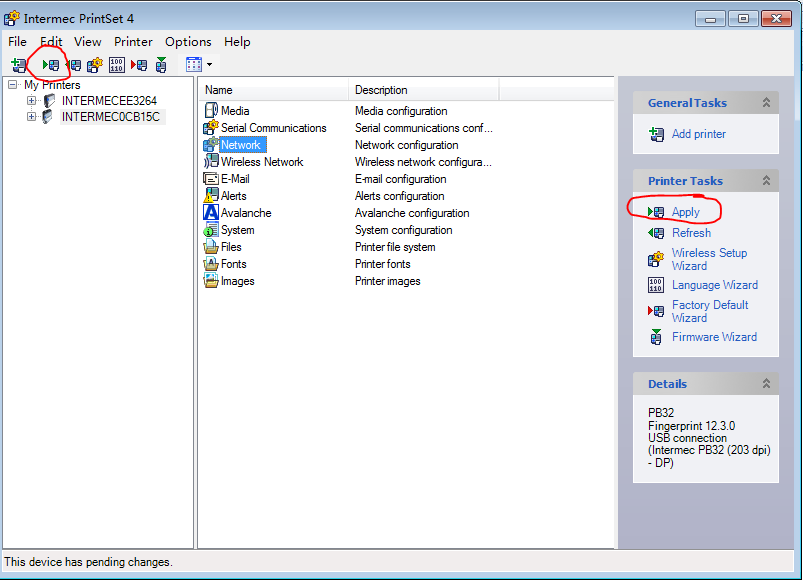
Task: Open the Help menu
Action: pyautogui.click(x=237, y=42)
